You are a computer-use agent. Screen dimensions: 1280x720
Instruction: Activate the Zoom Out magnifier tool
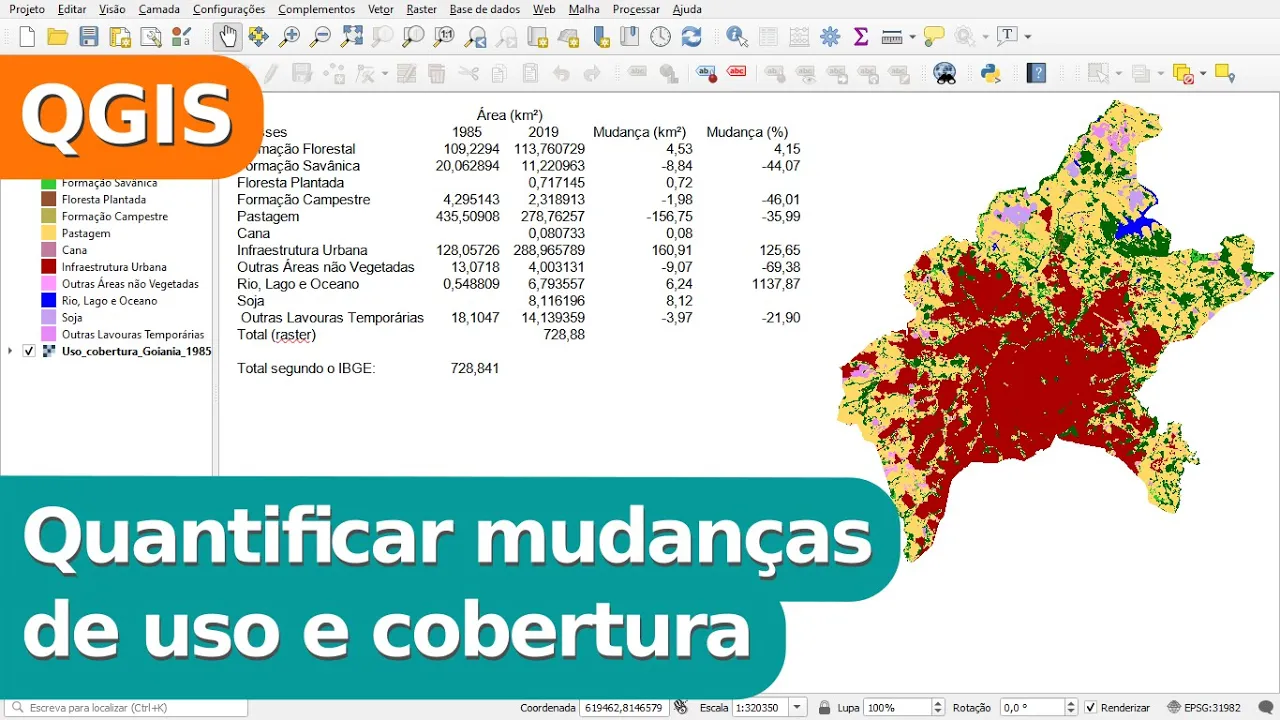point(320,38)
